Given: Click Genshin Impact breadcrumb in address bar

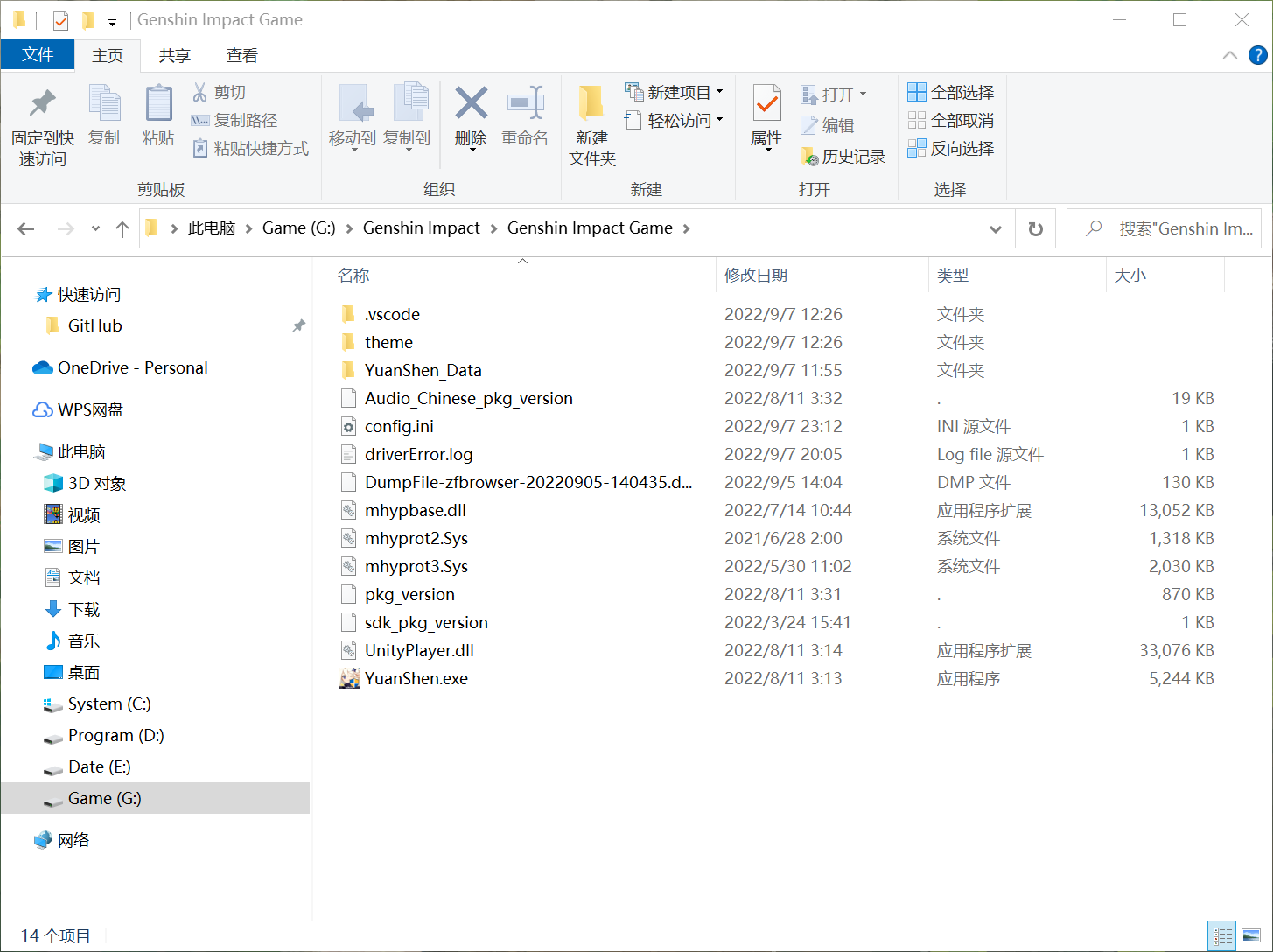Looking at the screenshot, I should [x=422, y=227].
